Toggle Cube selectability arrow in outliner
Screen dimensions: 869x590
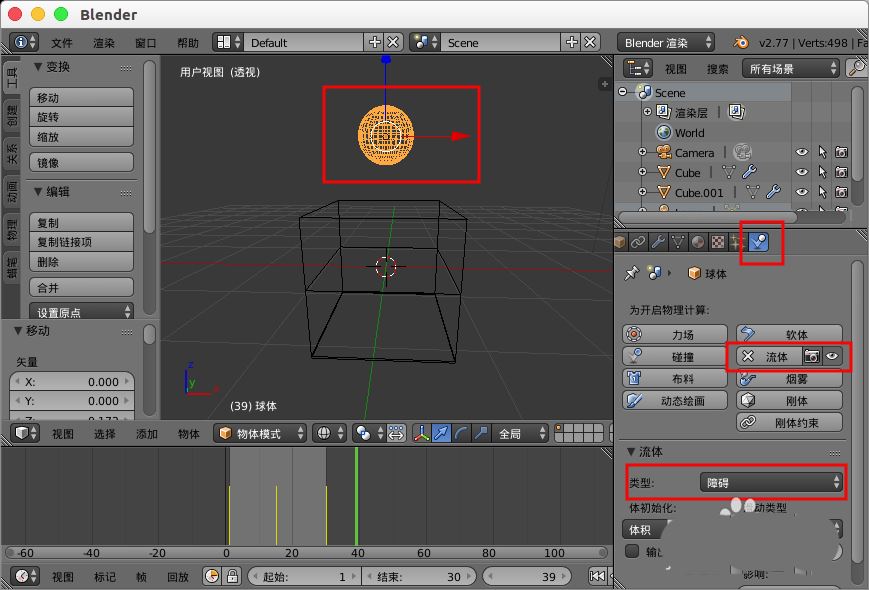click(x=823, y=173)
